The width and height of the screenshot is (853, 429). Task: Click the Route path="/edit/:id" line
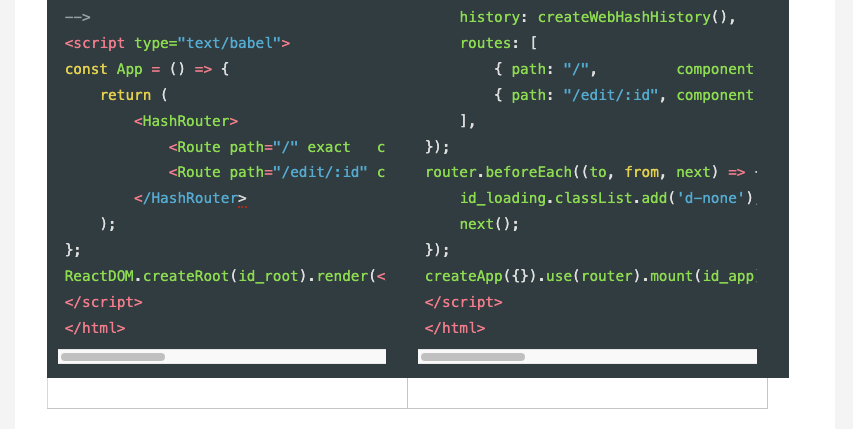276,172
